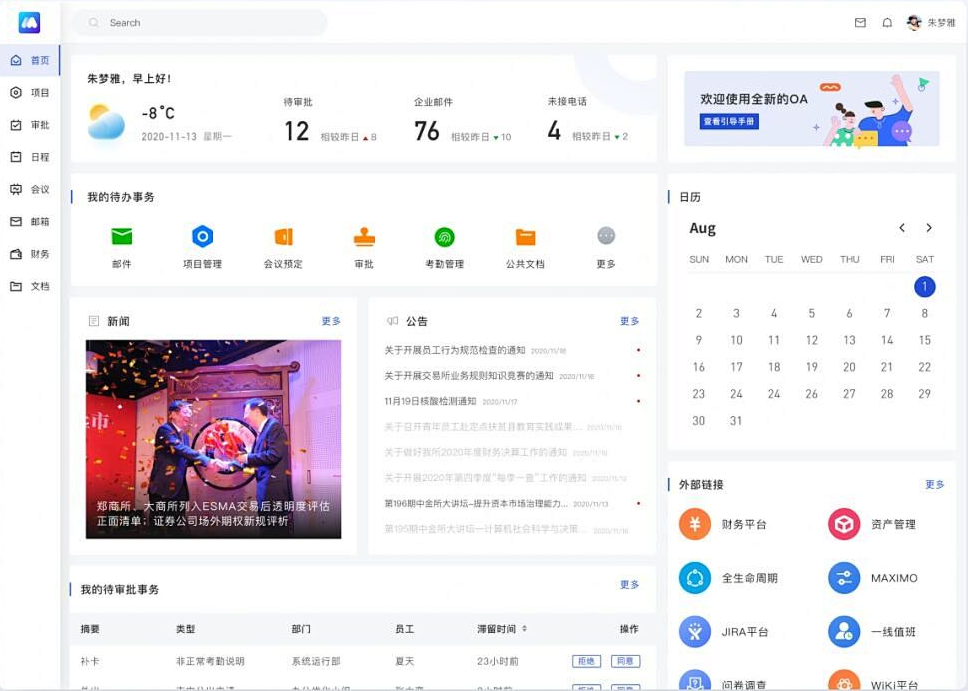Click 查看引导手册 button on banner
968x691 pixels.
(x=729, y=121)
